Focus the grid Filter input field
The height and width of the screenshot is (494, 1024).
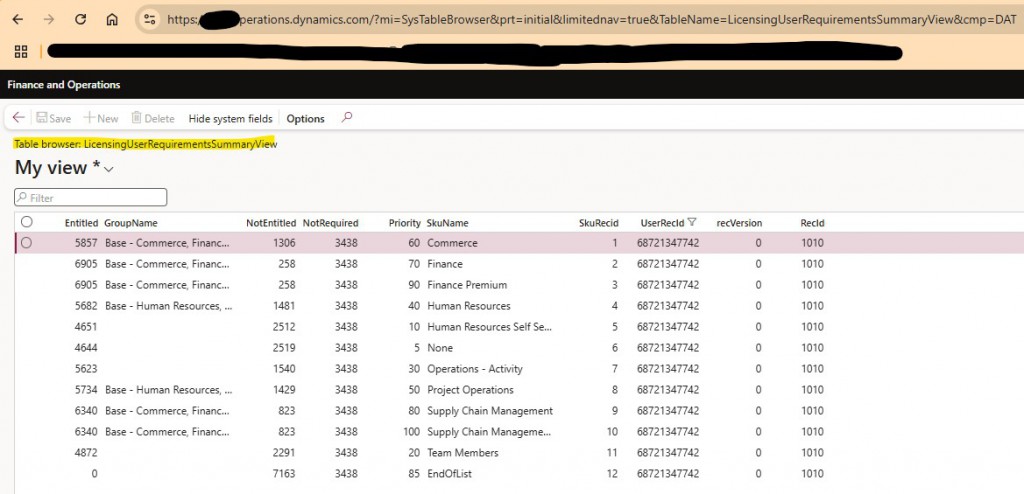91,197
